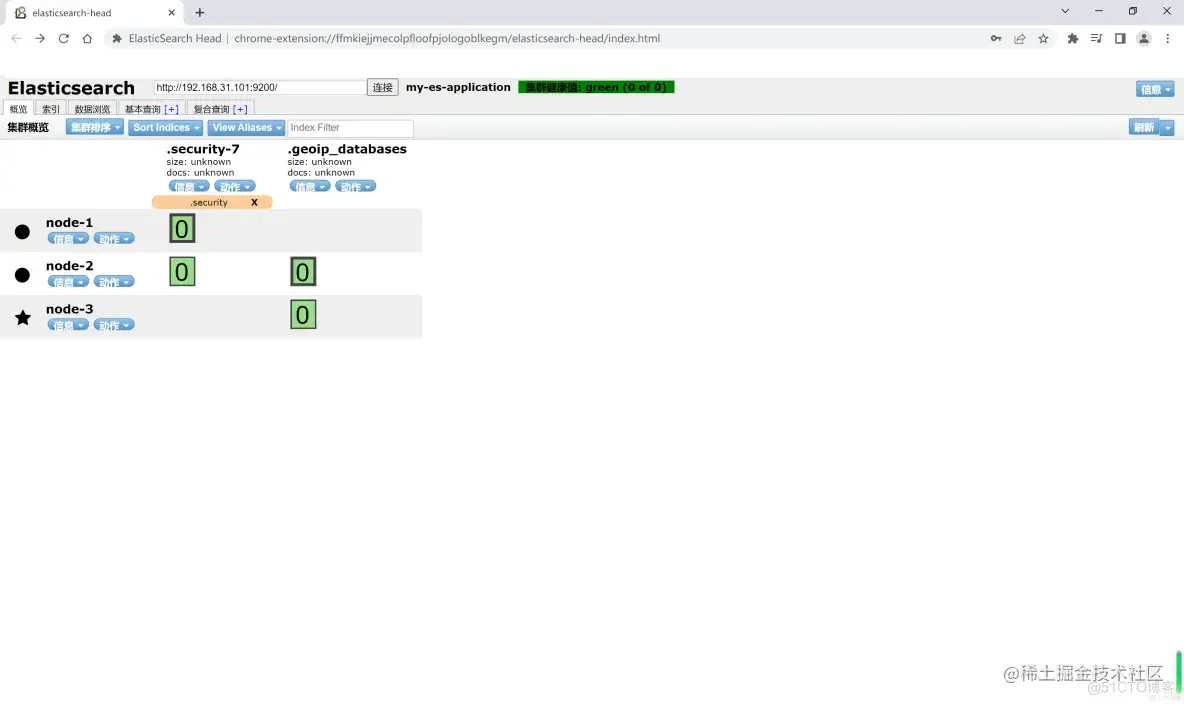Switch to the 索引 tab
This screenshot has width=1184, height=704.
coord(51,109)
